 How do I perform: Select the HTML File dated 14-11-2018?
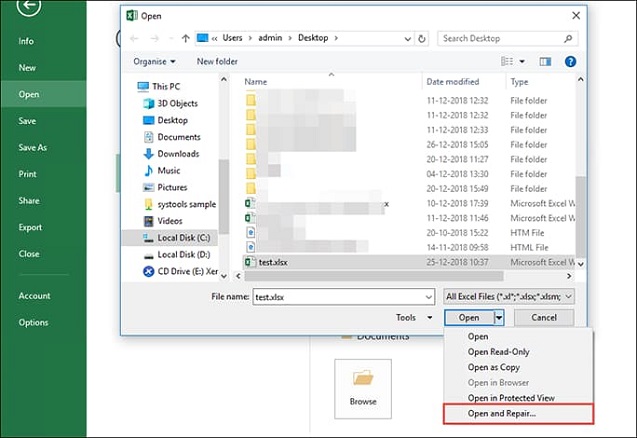[x=409, y=247]
